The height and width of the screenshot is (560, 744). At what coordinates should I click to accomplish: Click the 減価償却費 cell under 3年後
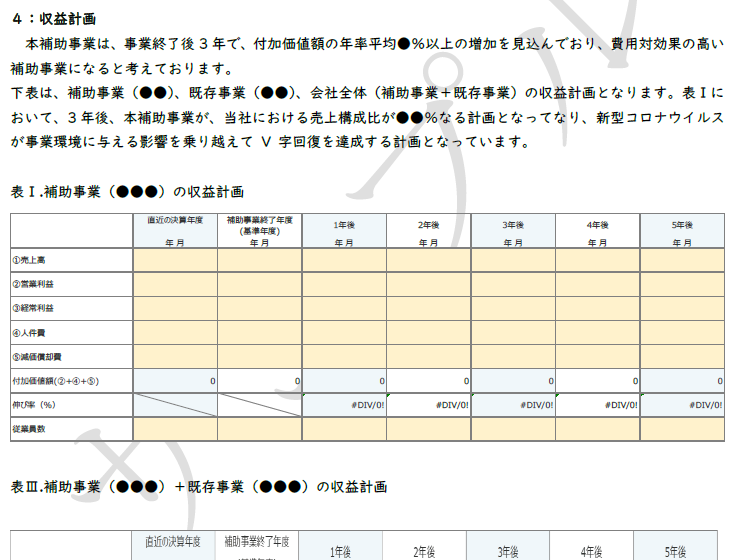coord(513,357)
